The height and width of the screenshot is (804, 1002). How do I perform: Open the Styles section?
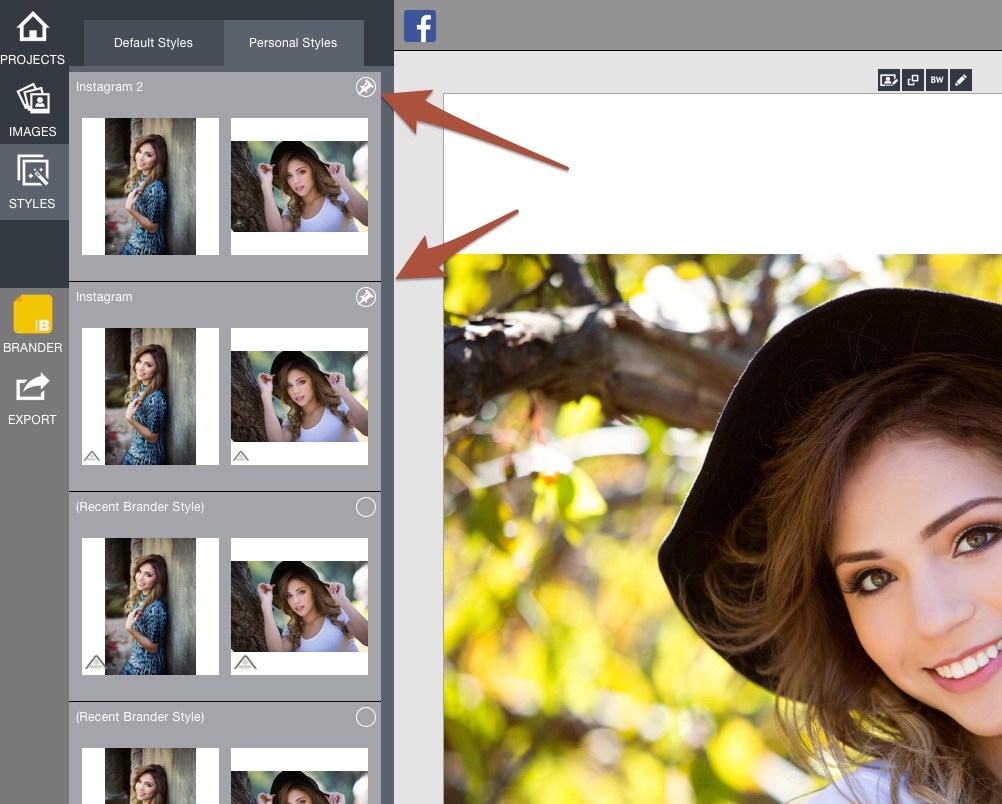point(33,182)
